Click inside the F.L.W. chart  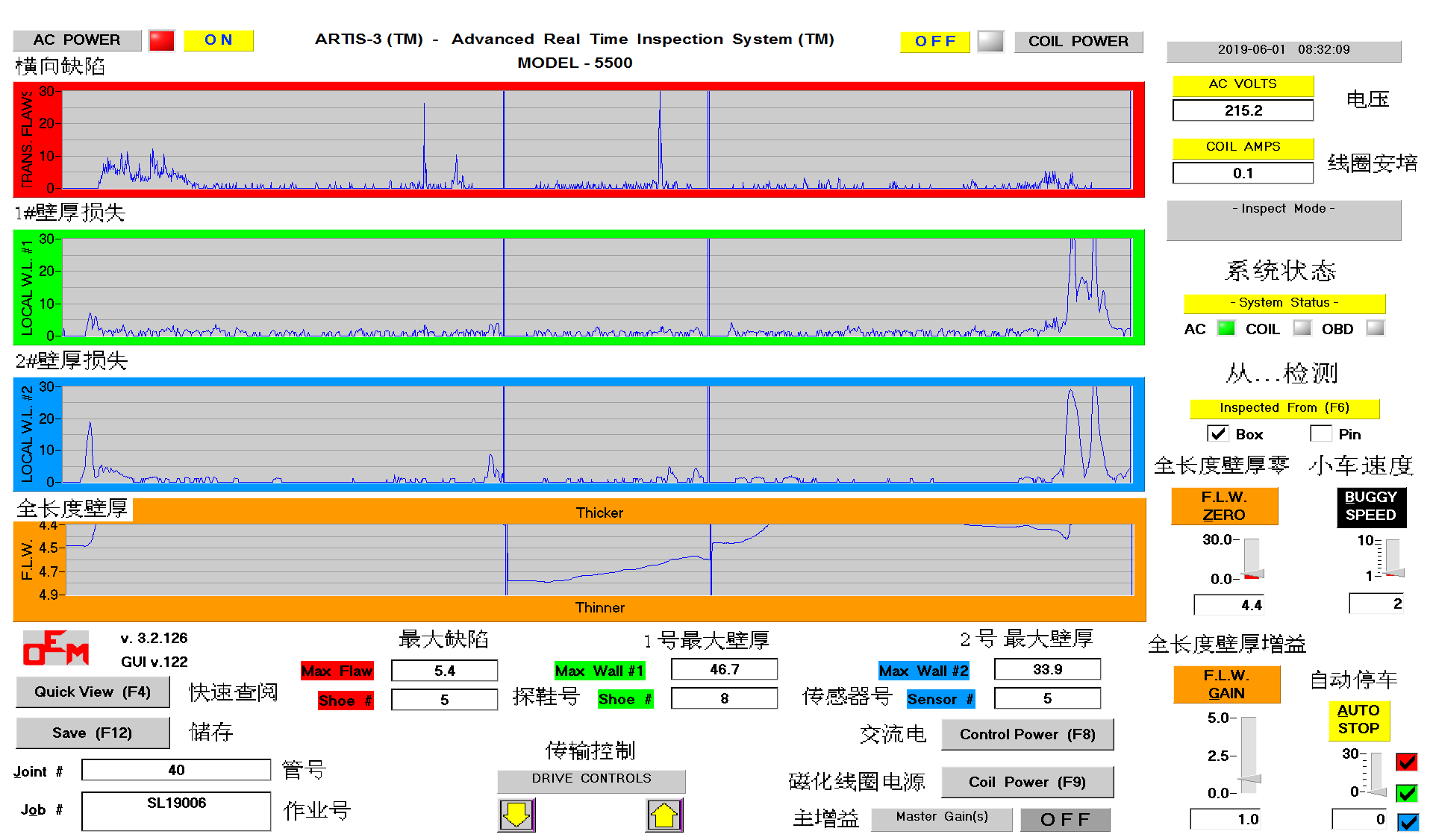[x=599, y=560]
